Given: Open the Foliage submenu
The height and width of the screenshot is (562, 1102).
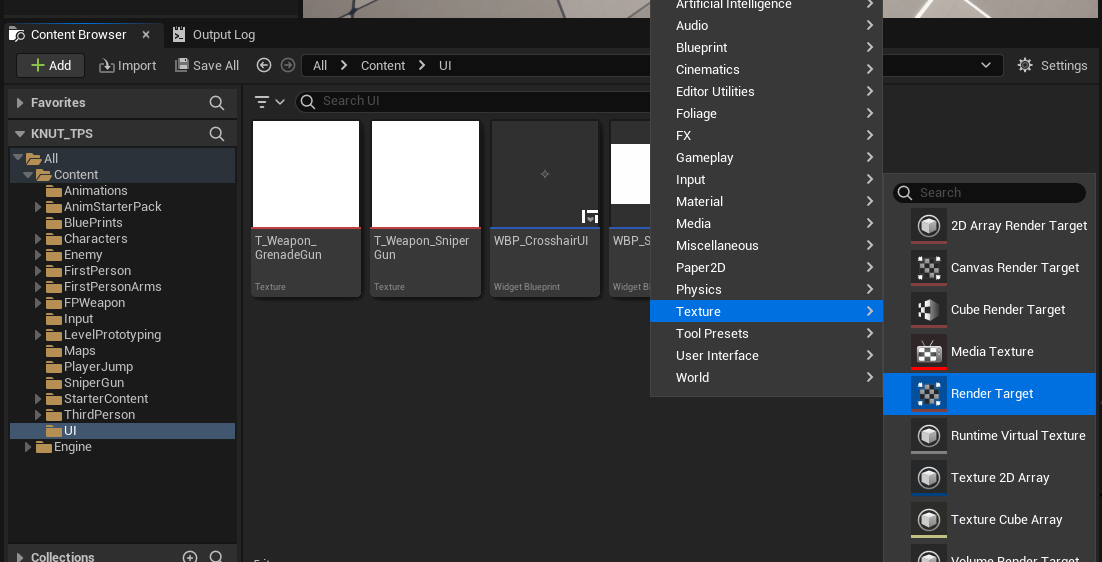Looking at the screenshot, I should [x=766, y=113].
